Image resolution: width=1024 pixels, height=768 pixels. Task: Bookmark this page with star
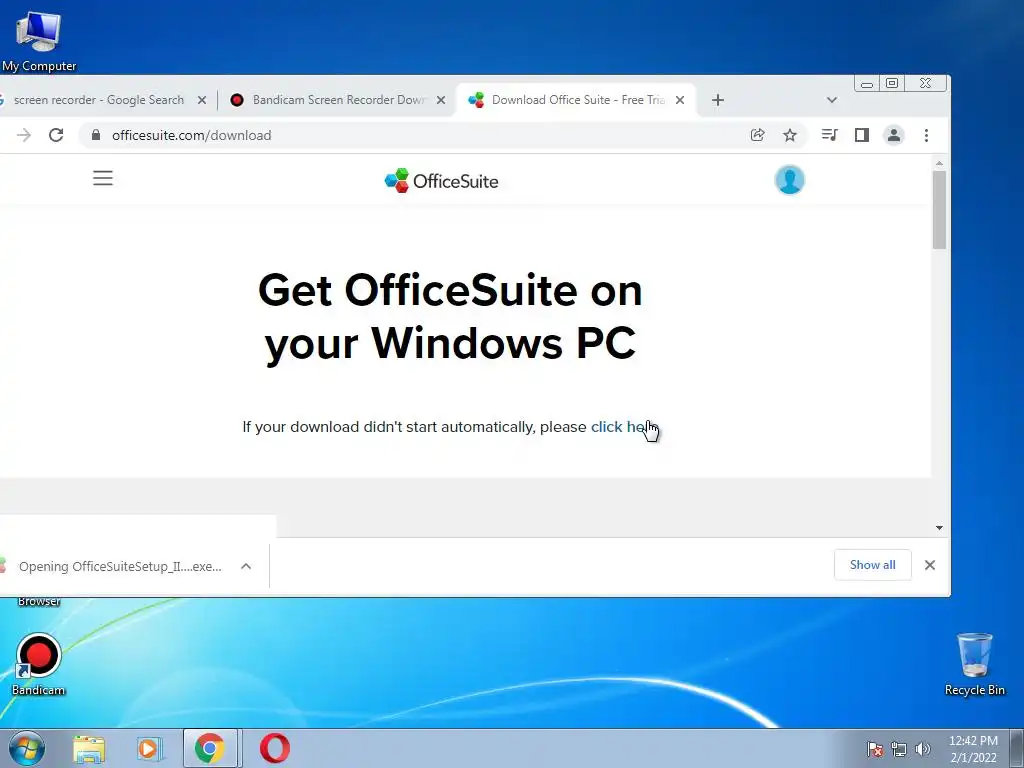point(790,135)
